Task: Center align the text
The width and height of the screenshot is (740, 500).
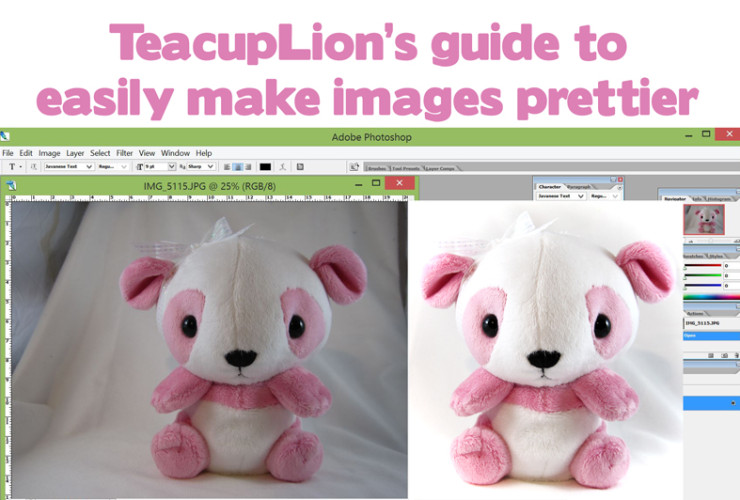Action: 238,167
